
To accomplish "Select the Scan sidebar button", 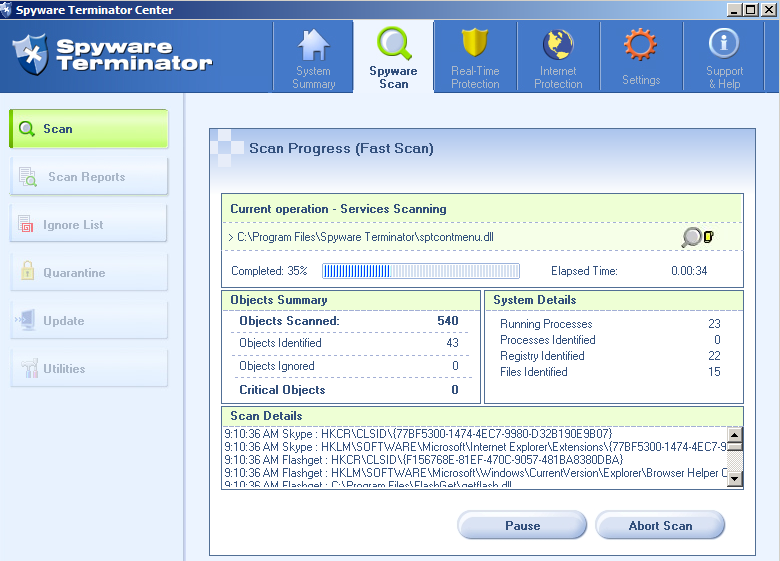I will click(x=89, y=129).
